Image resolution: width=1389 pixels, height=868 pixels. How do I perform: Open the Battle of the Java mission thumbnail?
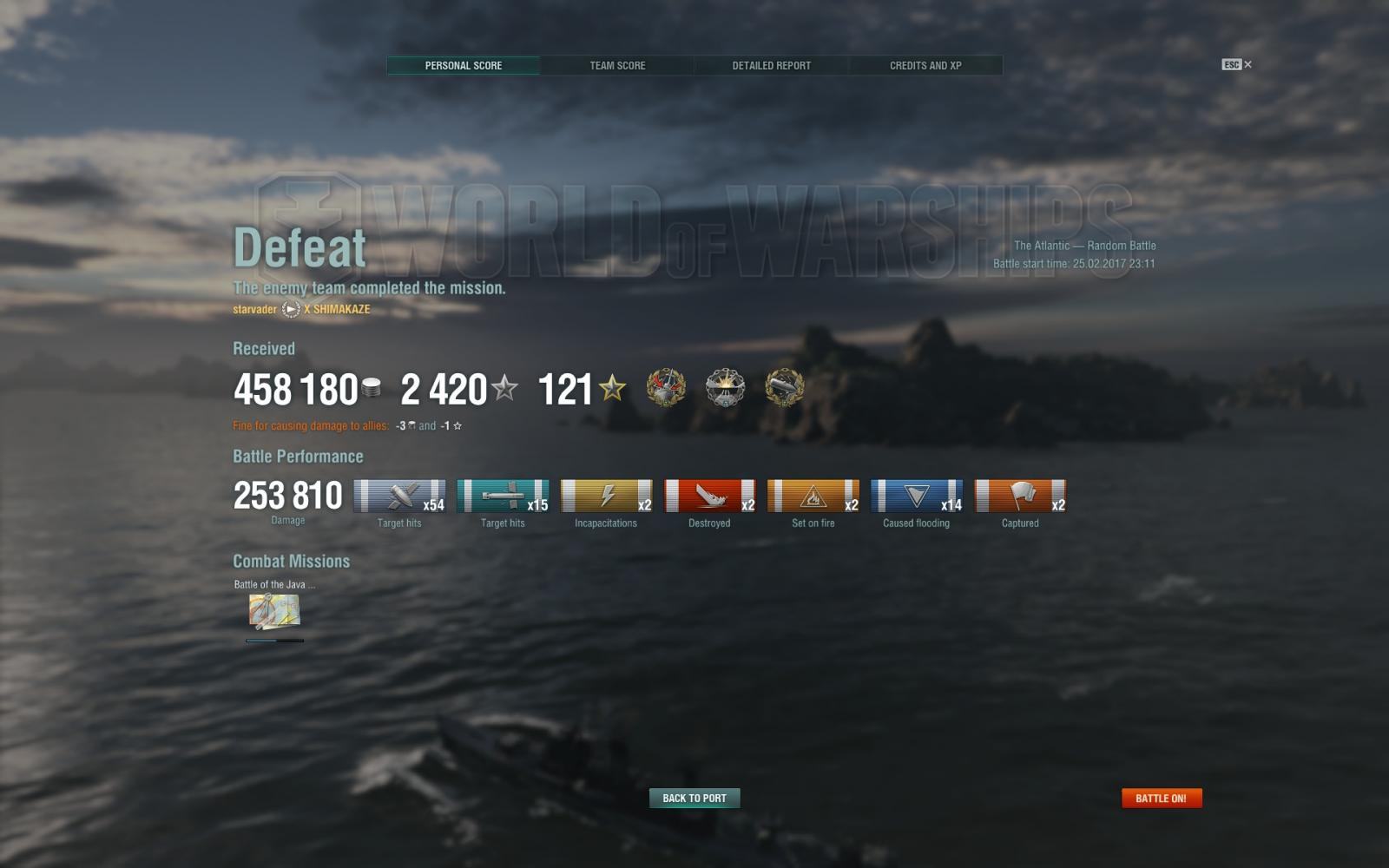(274, 611)
